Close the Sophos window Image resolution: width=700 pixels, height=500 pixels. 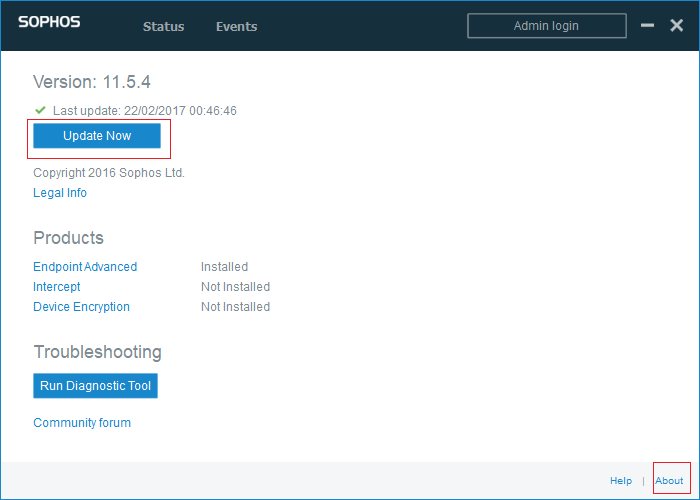676,26
